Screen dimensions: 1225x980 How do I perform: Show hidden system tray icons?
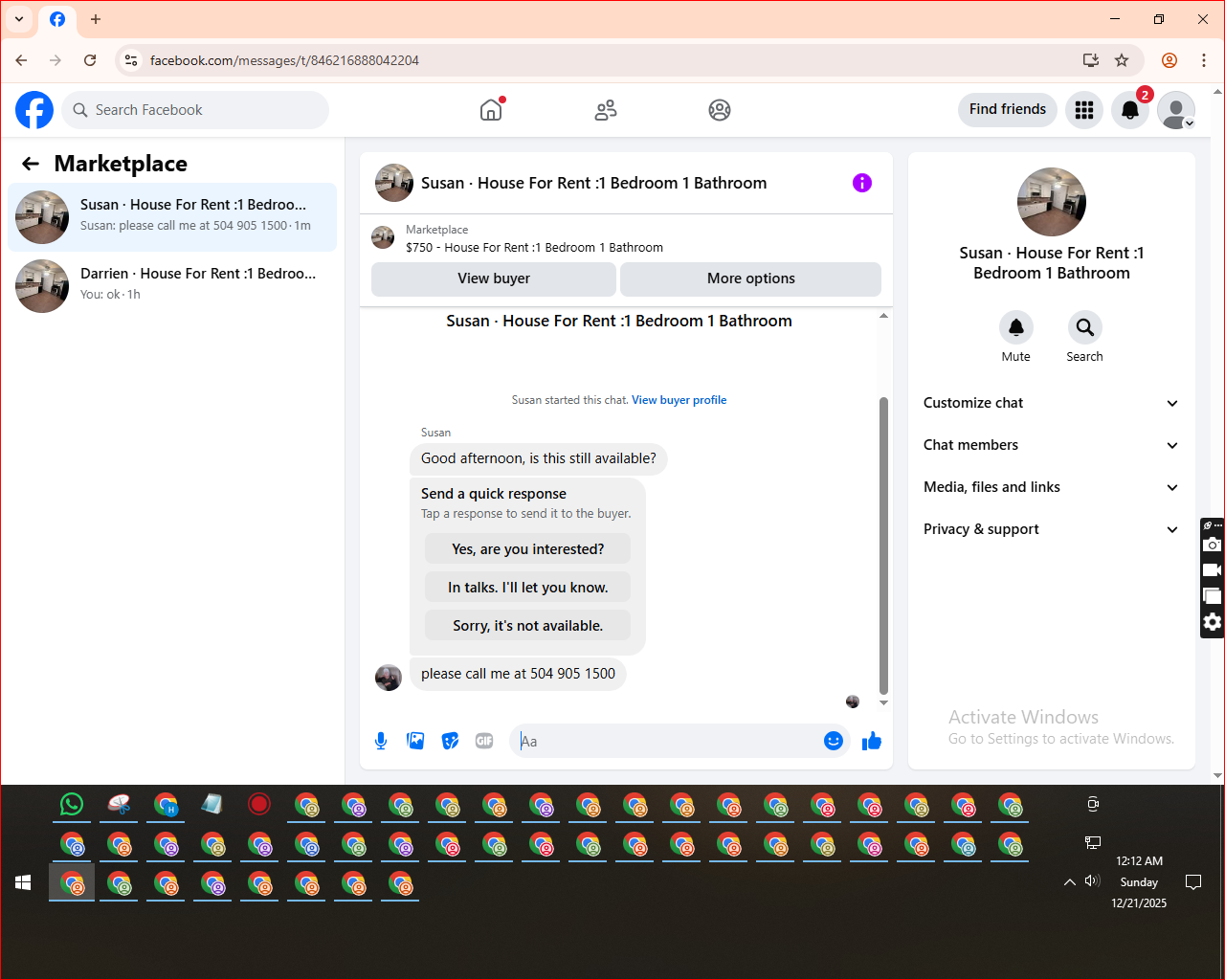[1070, 882]
